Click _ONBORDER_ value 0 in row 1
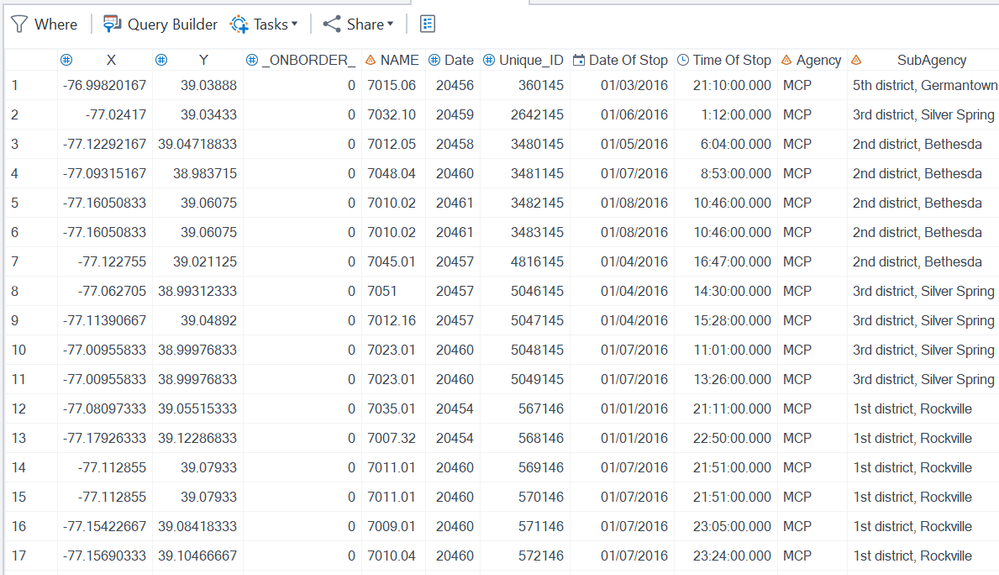 (351, 85)
